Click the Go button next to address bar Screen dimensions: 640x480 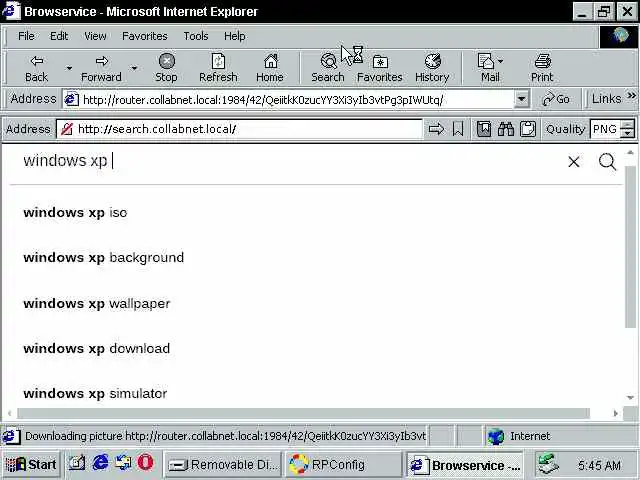(x=556, y=99)
